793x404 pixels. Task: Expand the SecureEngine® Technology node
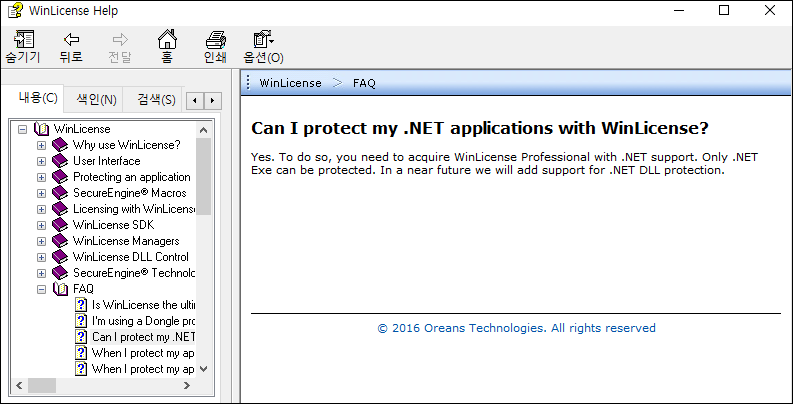point(41,274)
